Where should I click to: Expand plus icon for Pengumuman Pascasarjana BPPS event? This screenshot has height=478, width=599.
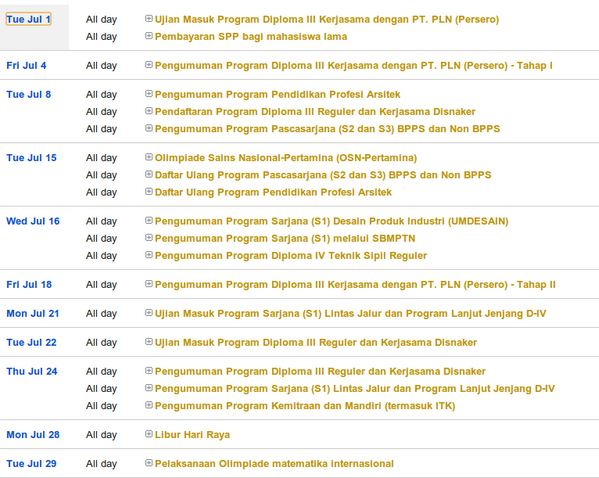point(149,128)
